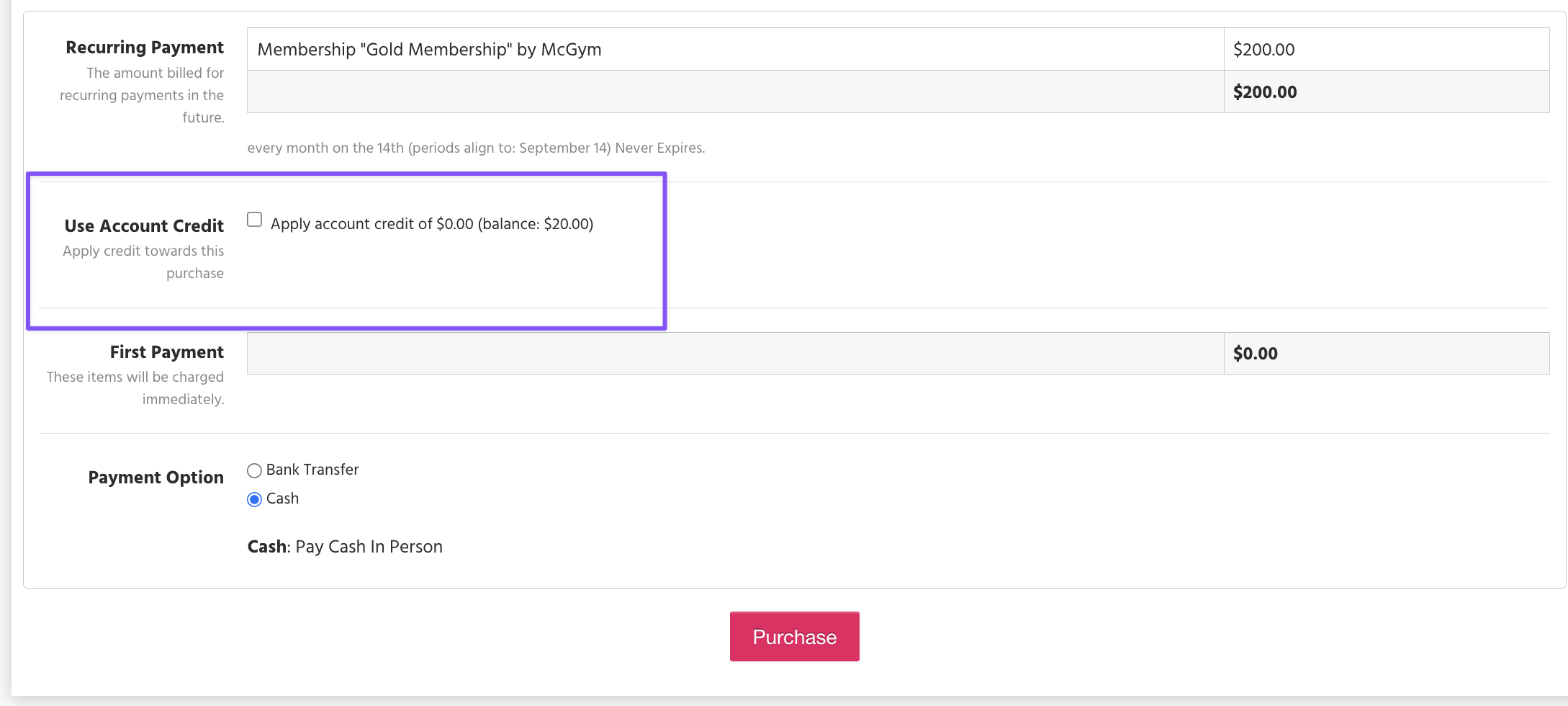This screenshot has height=706, width=1568.
Task: Click the 'Pay Cash In Person' description
Action: point(369,547)
